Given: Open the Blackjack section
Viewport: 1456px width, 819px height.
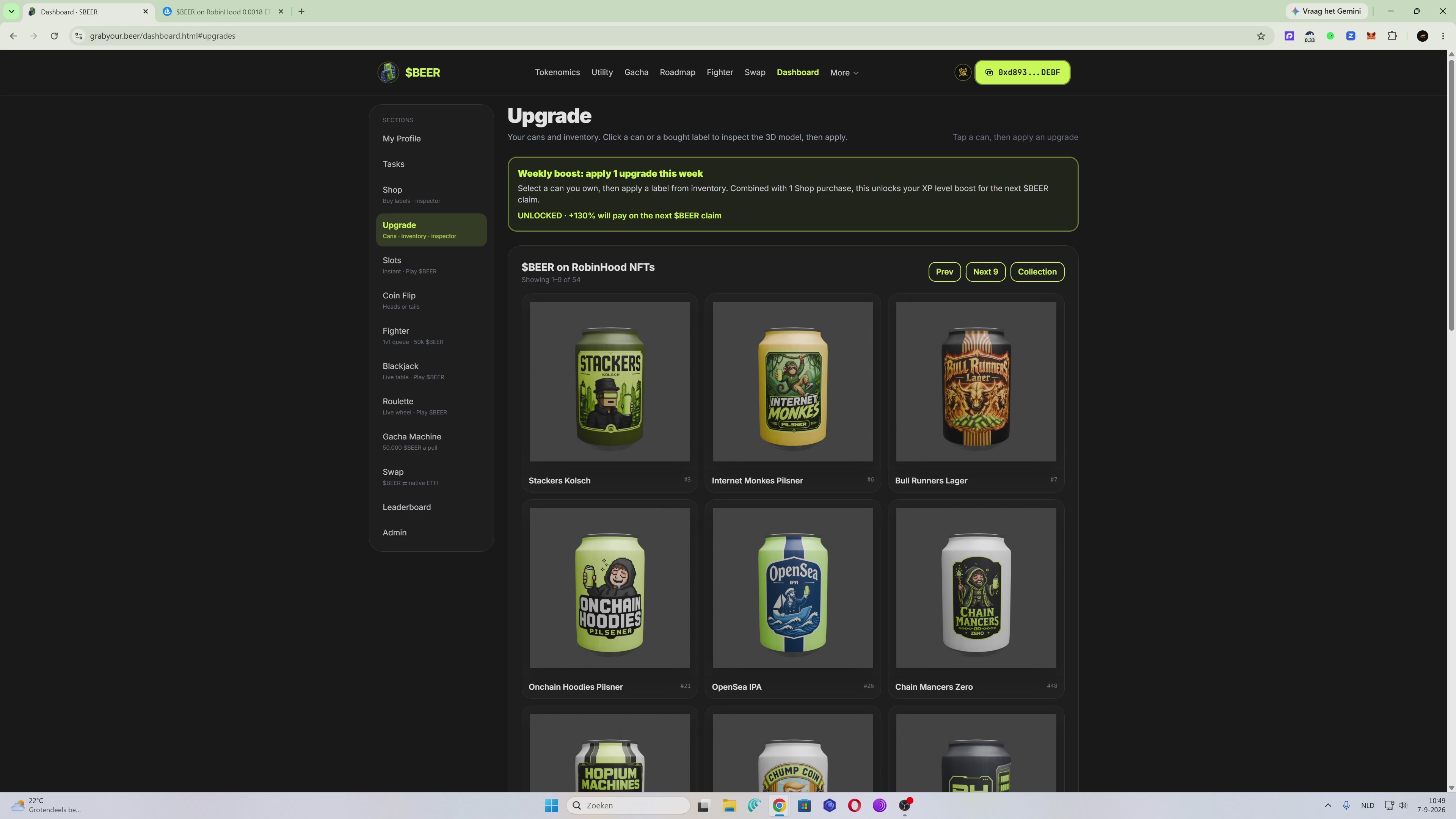Looking at the screenshot, I should [x=431, y=371].
